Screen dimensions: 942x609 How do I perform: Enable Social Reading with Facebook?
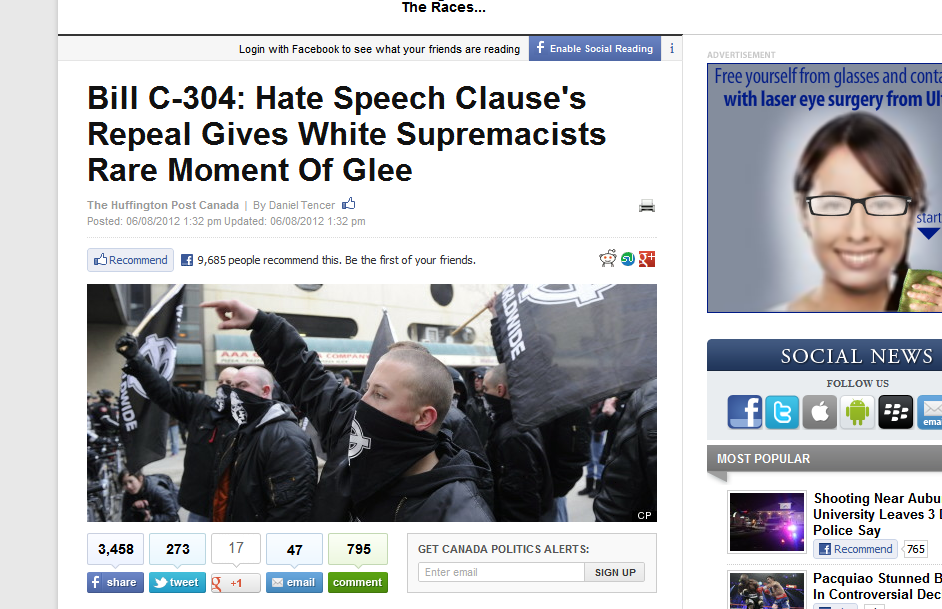point(595,49)
